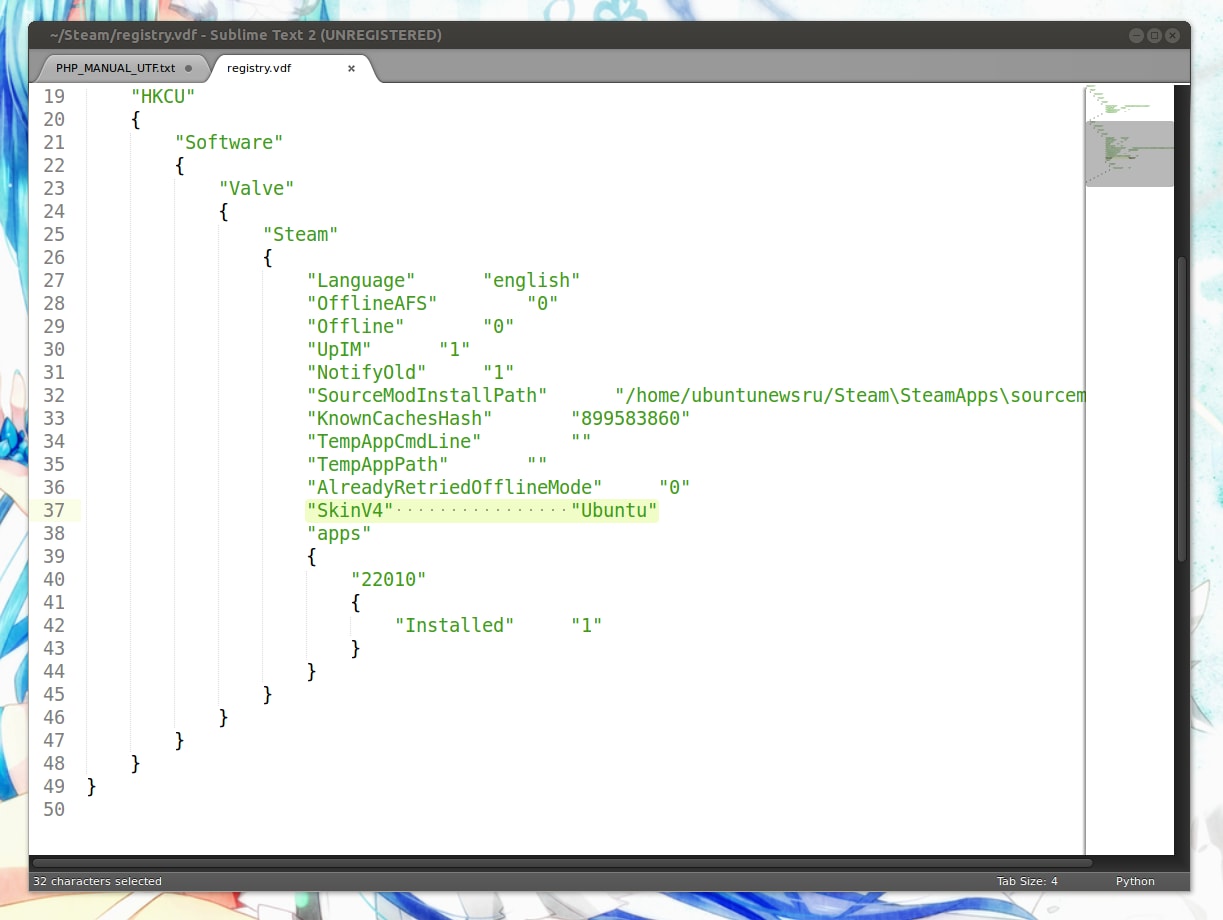This screenshot has width=1223, height=920.
Task: Place cursor on the "Software" key
Action: [229, 142]
